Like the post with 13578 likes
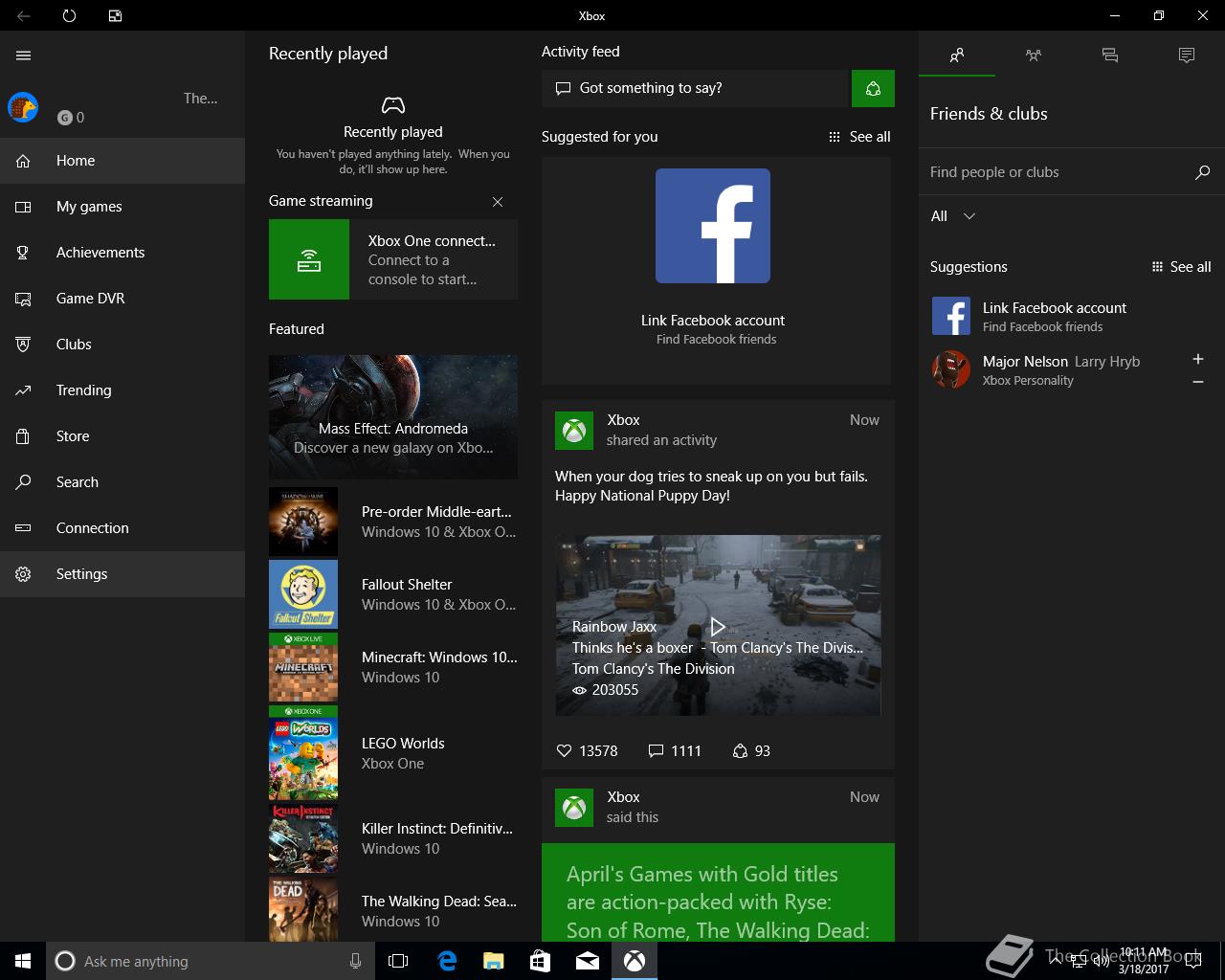The width and height of the screenshot is (1225, 980). click(x=588, y=751)
